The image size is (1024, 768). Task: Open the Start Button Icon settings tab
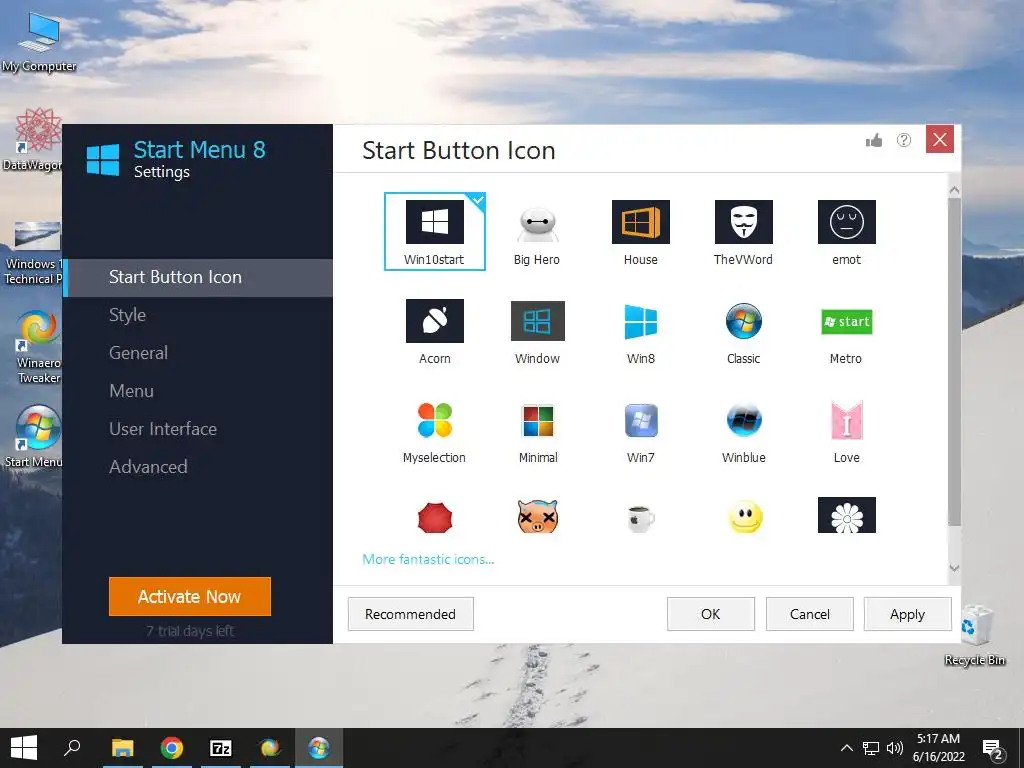pyautogui.click(x=198, y=278)
